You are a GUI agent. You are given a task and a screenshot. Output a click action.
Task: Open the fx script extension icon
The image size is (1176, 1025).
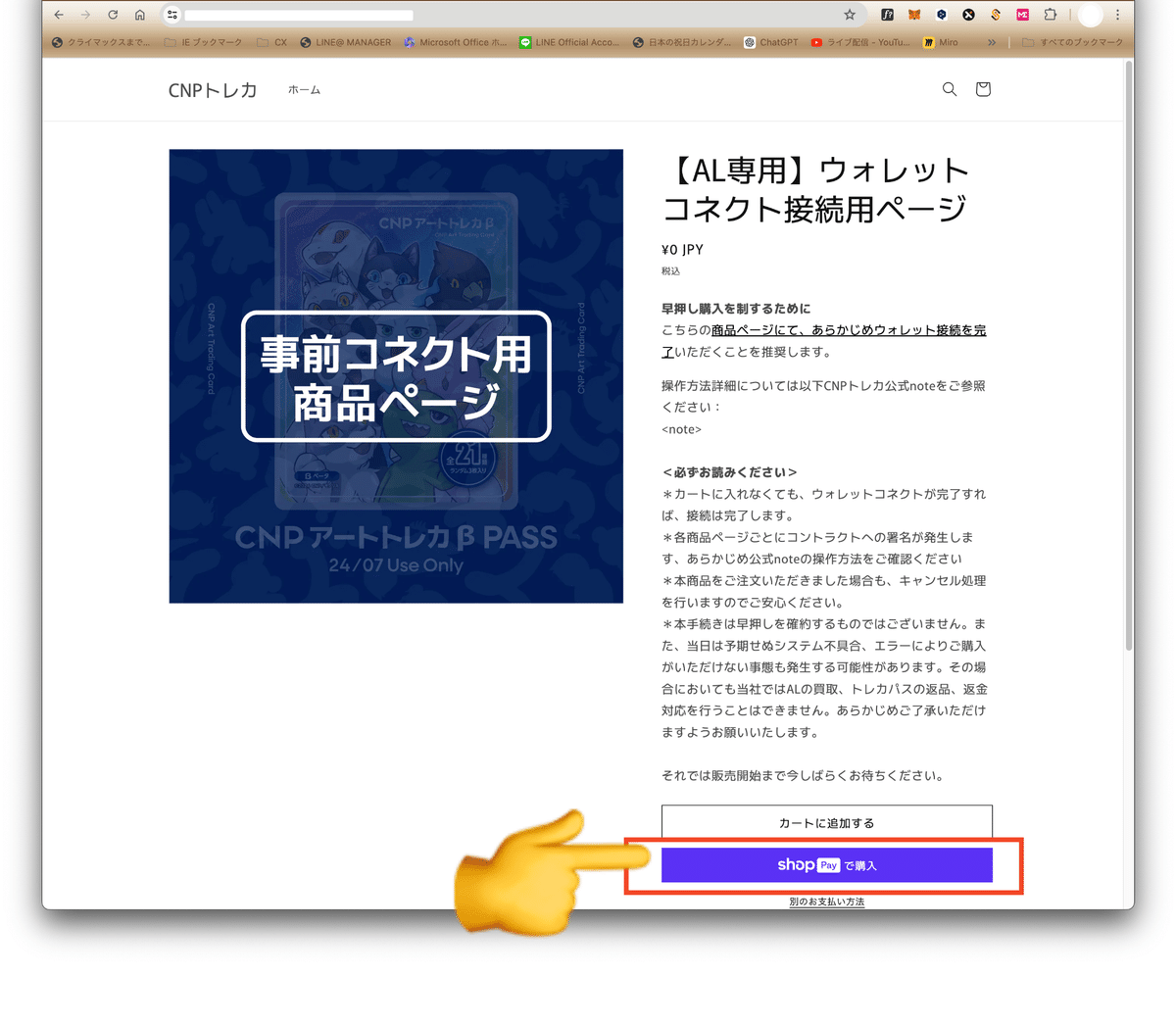pos(887,15)
